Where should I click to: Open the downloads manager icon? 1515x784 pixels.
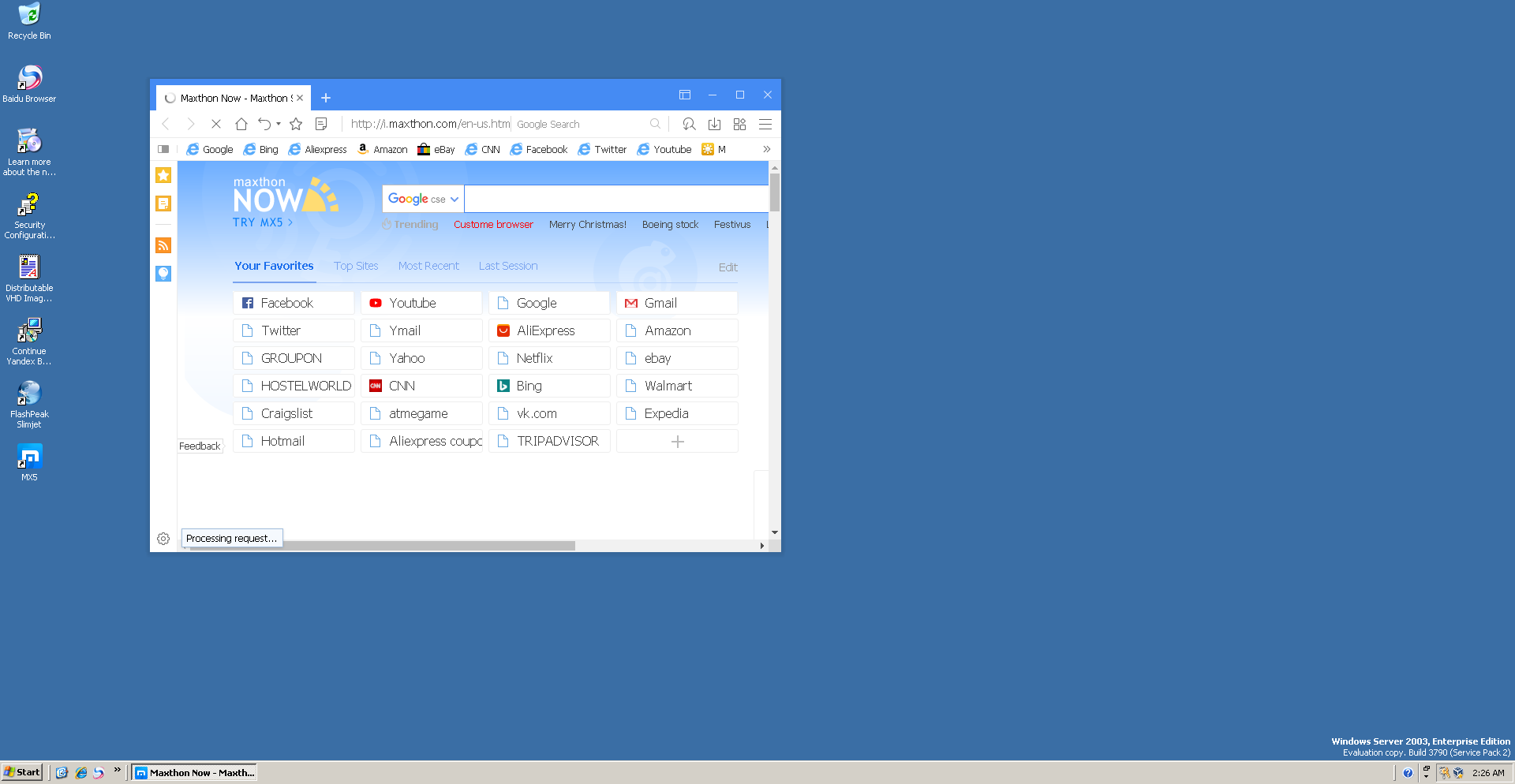[714, 124]
